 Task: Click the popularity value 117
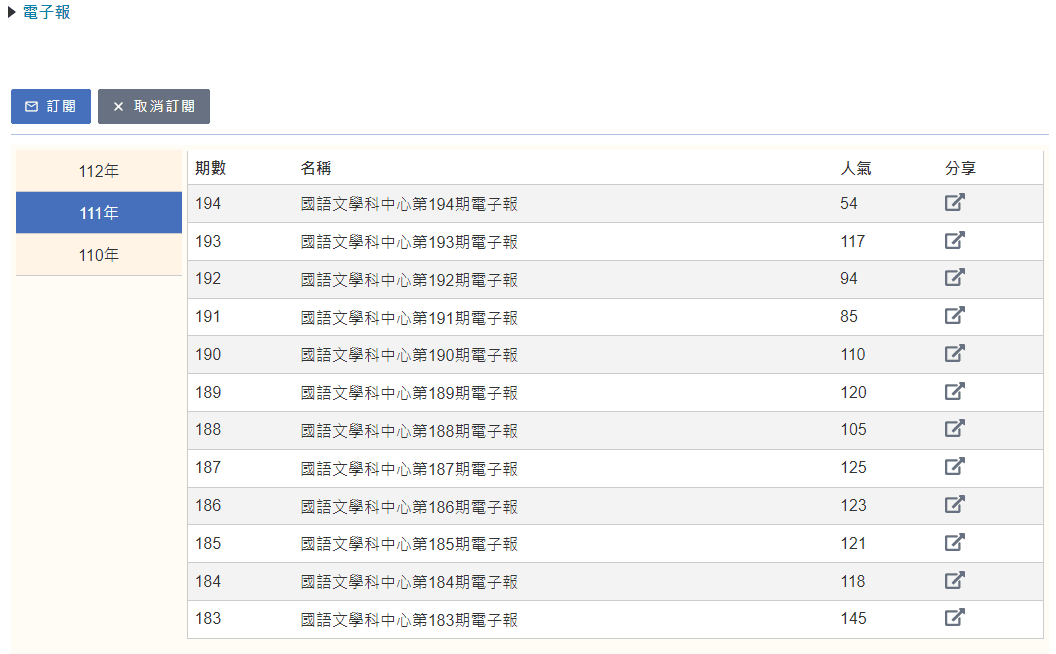pyautogui.click(x=853, y=241)
